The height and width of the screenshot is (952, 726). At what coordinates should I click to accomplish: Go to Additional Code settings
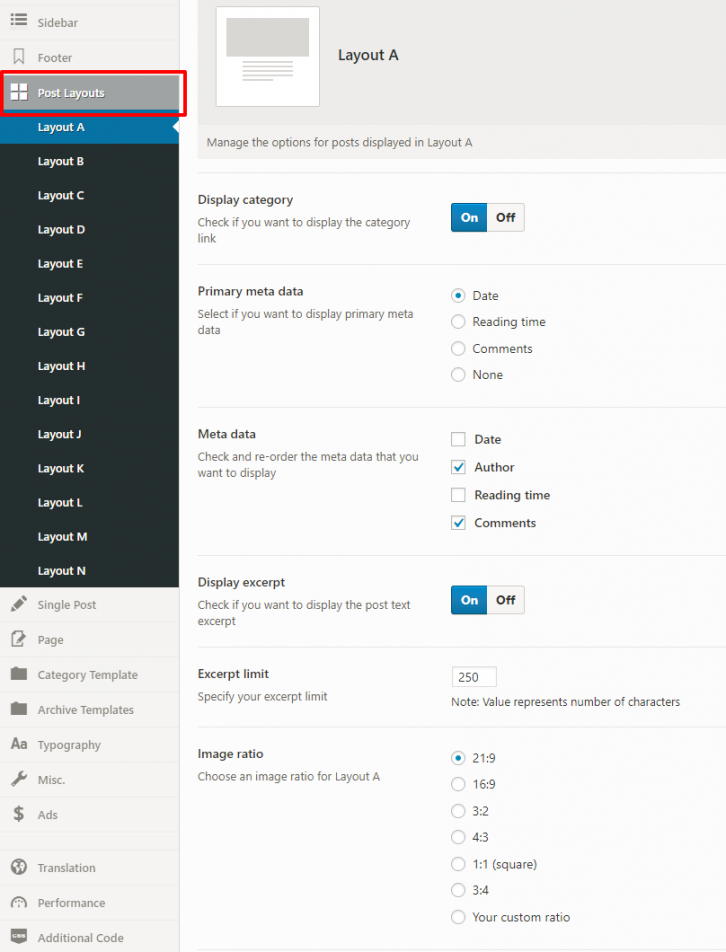pos(80,937)
